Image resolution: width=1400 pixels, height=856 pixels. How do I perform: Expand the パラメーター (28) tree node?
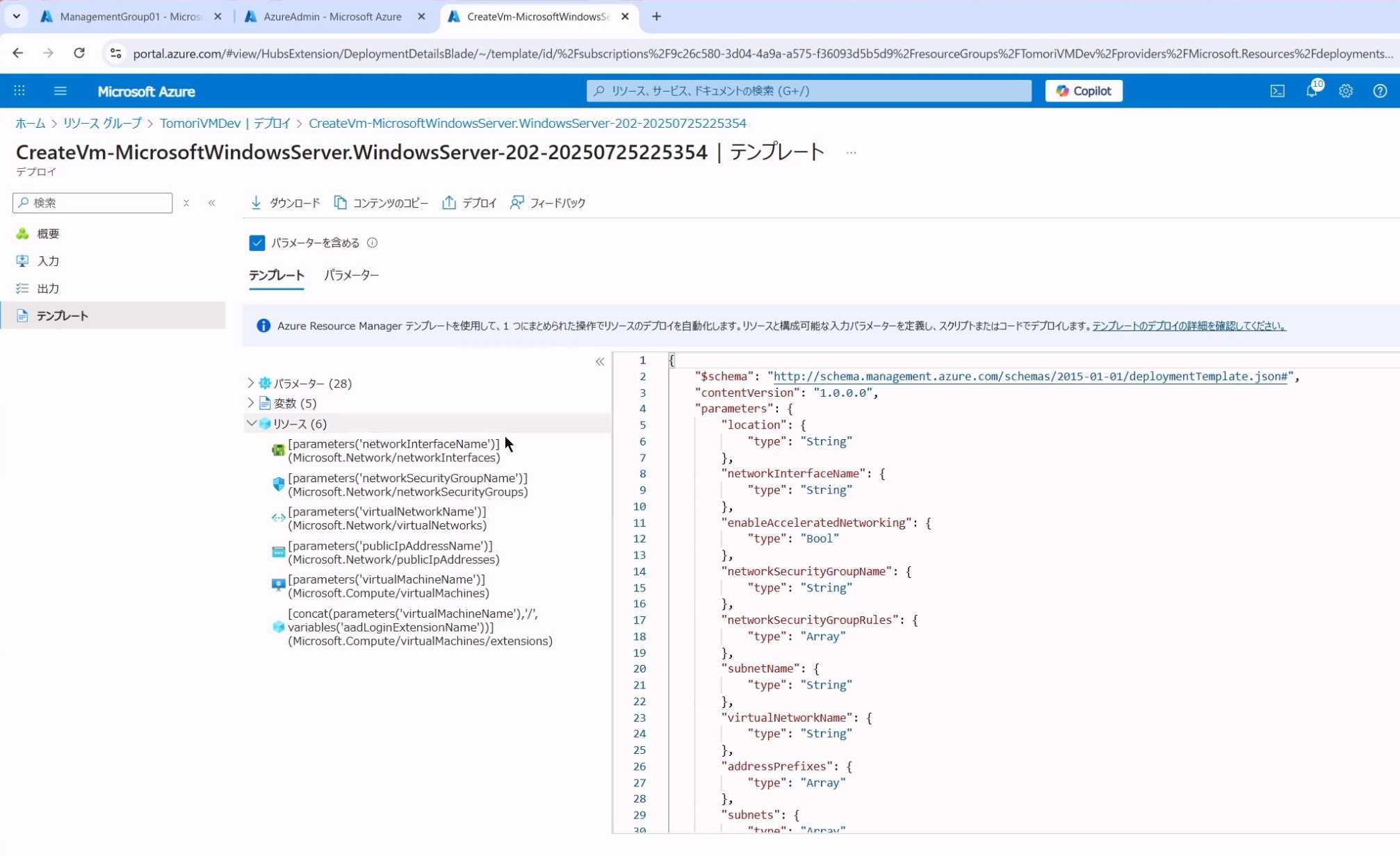click(251, 383)
